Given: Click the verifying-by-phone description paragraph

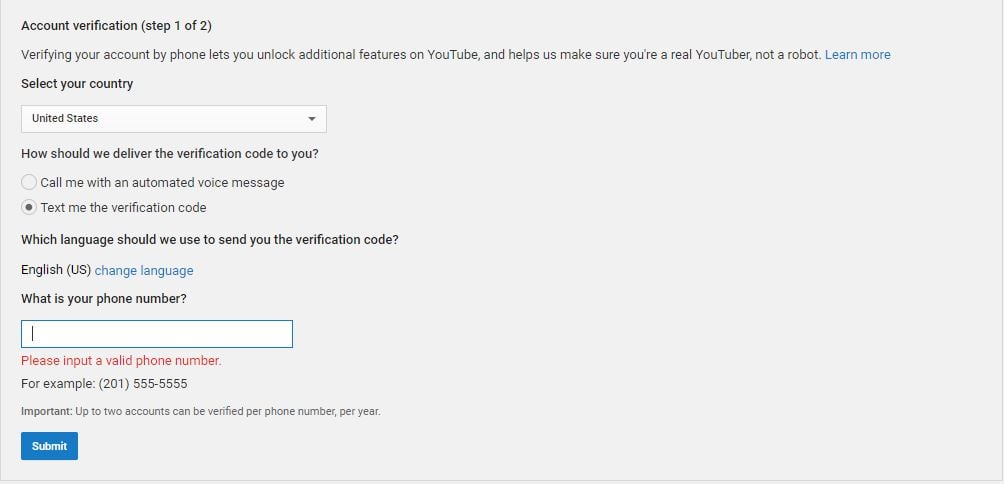Looking at the screenshot, I should click(x=421, y=55).
